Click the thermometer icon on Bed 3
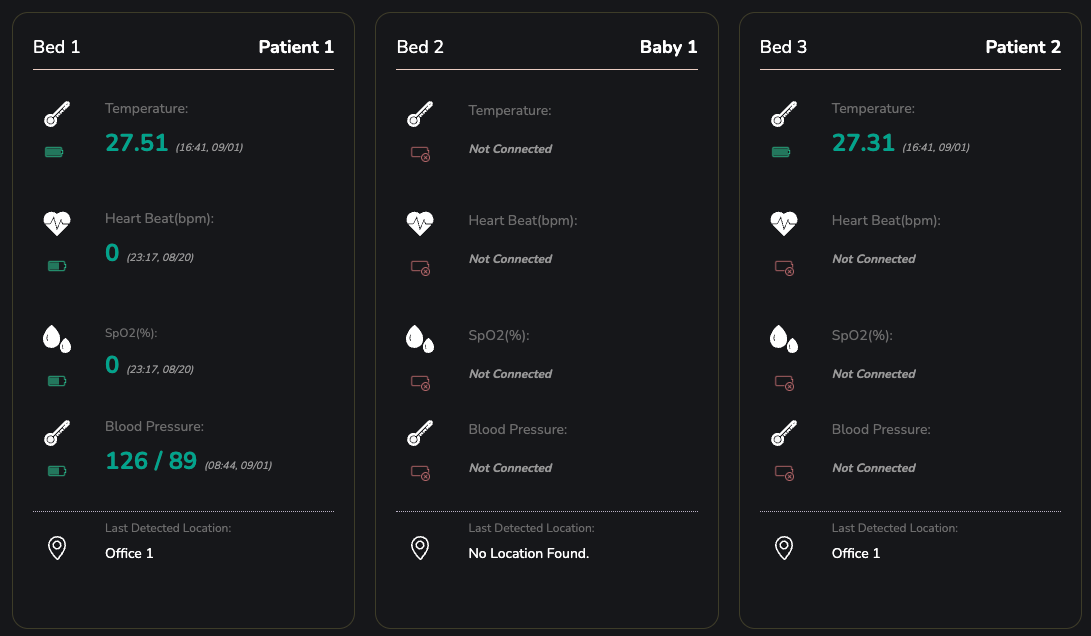This screenshot has height=636, width=1091. pyautogui.click(x=784, y=112)
